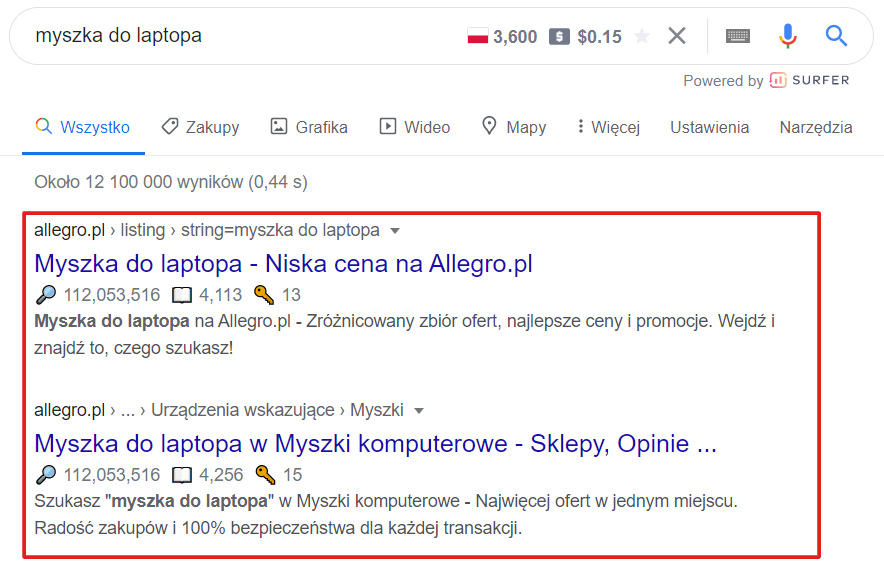Open the Więcej more menu
This screenshot has width=884, height=570.
pos(608,127)
